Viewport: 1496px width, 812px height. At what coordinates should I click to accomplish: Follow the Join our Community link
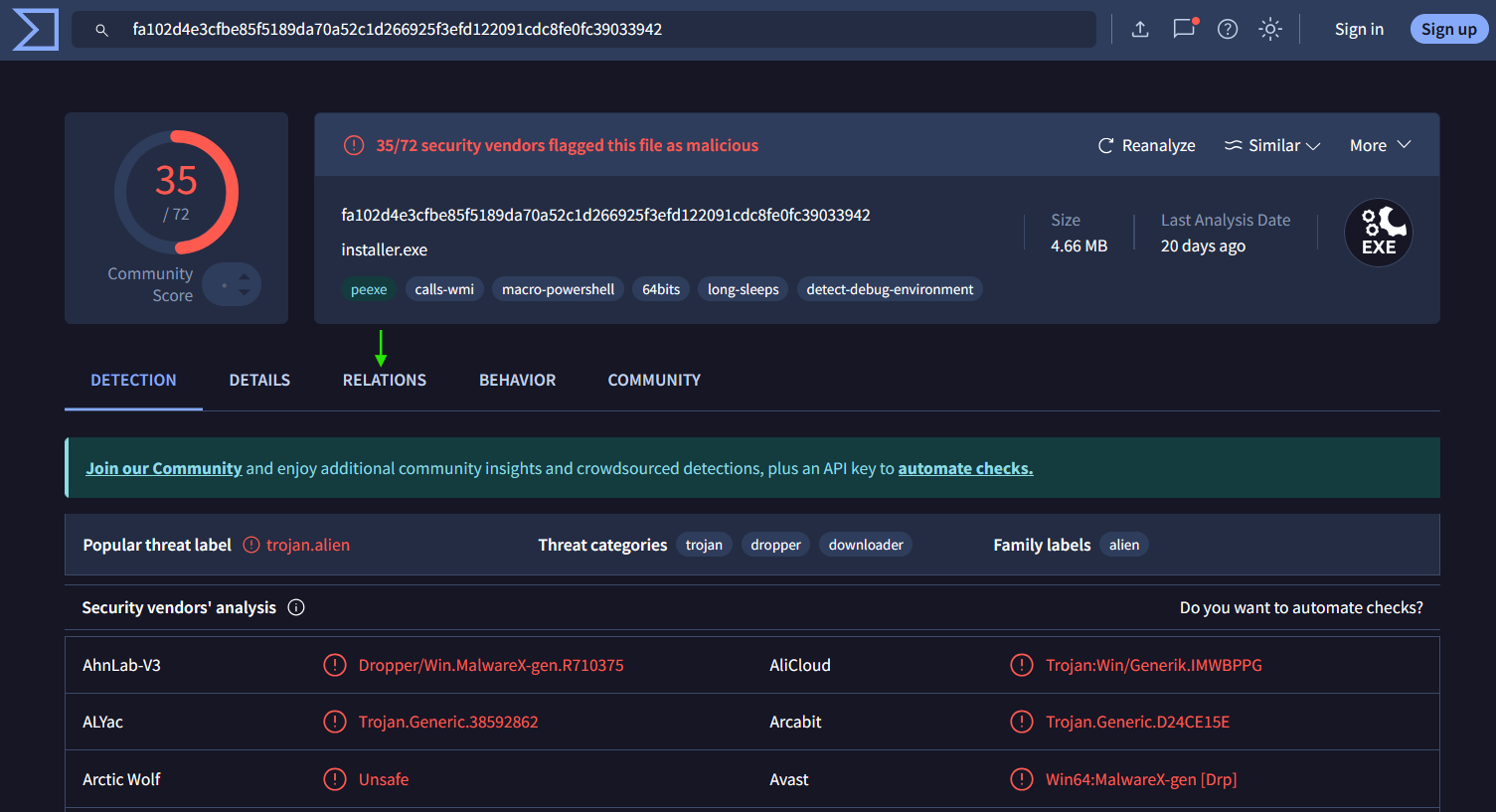[164, 468]
